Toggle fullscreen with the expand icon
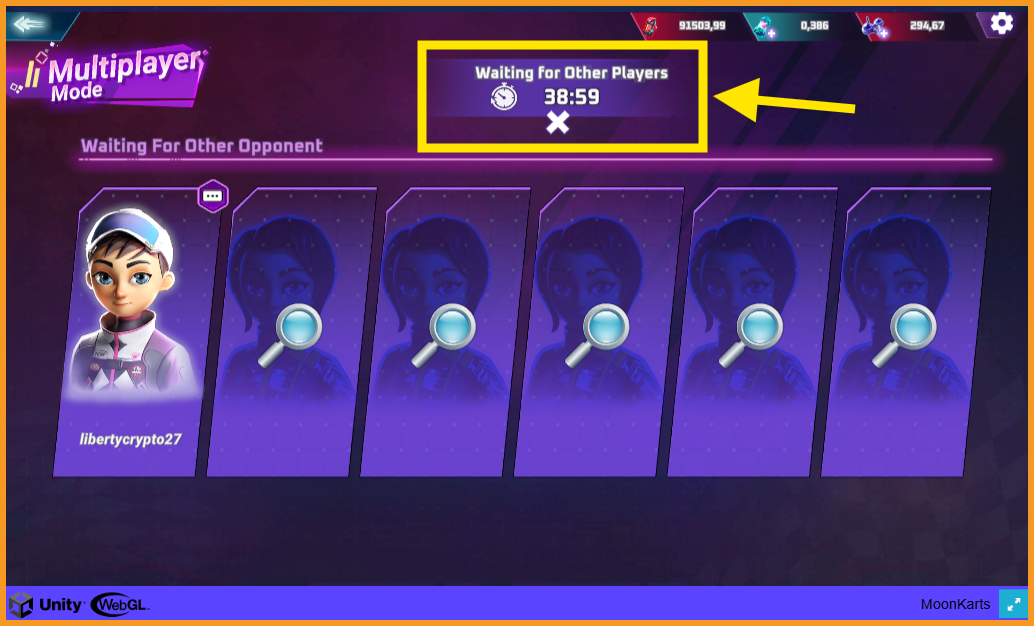Screen dimensions: 1034x626 click(x=1013, y=604)
